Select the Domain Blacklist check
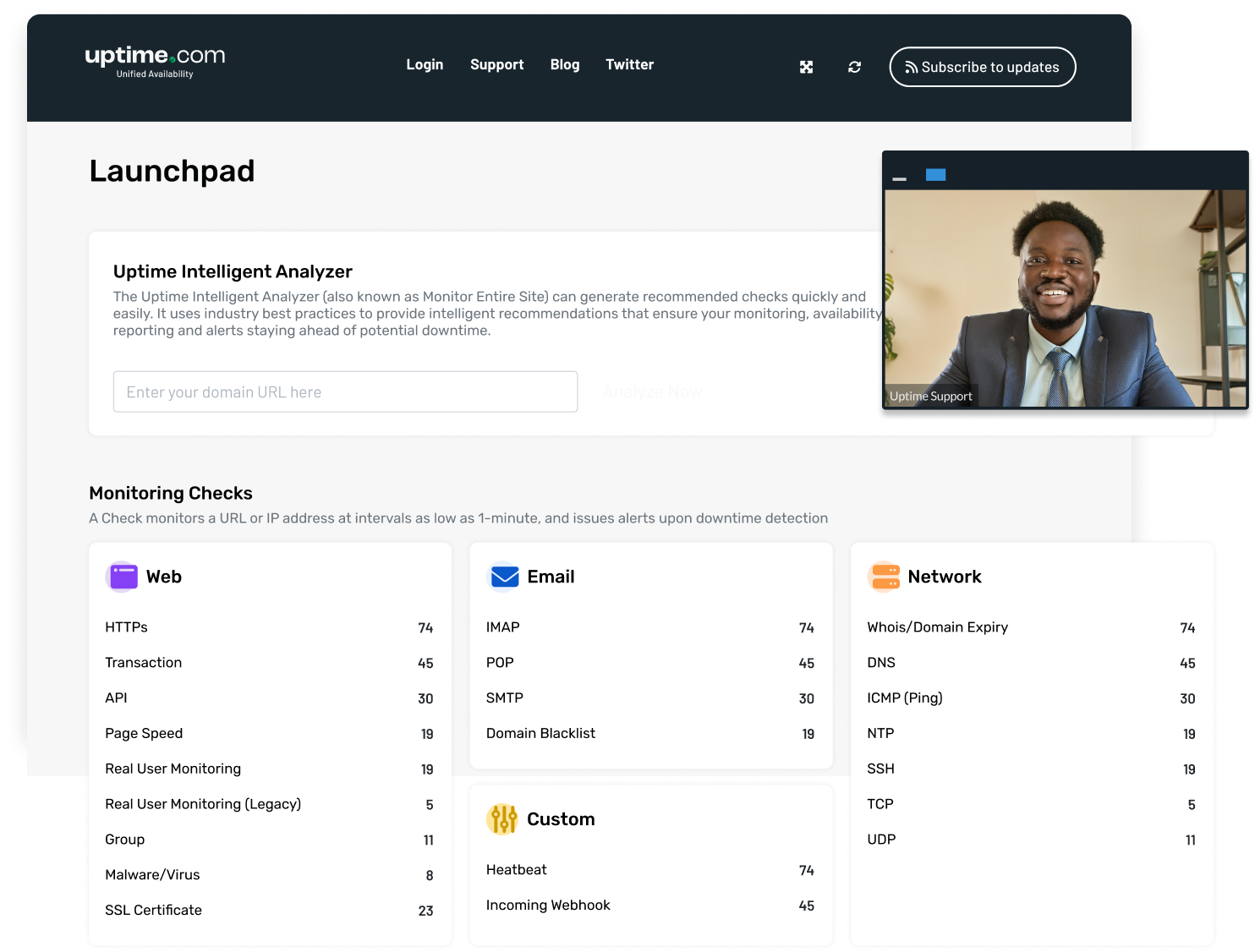This screenshot has height=952, width=1255. tap(650, 734)
